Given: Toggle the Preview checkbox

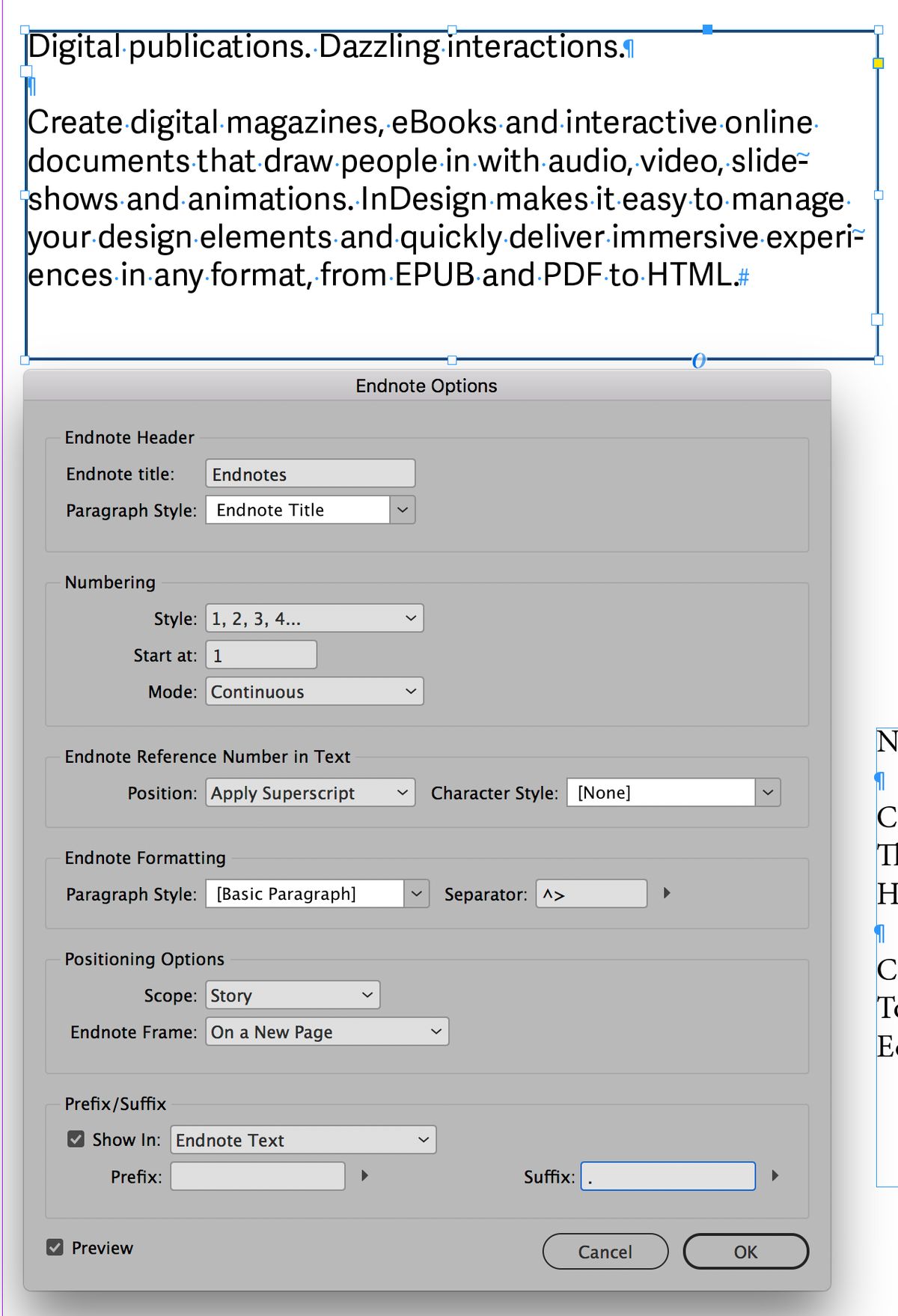Looking at the screenshot, I should click(x=55, y=1247).
